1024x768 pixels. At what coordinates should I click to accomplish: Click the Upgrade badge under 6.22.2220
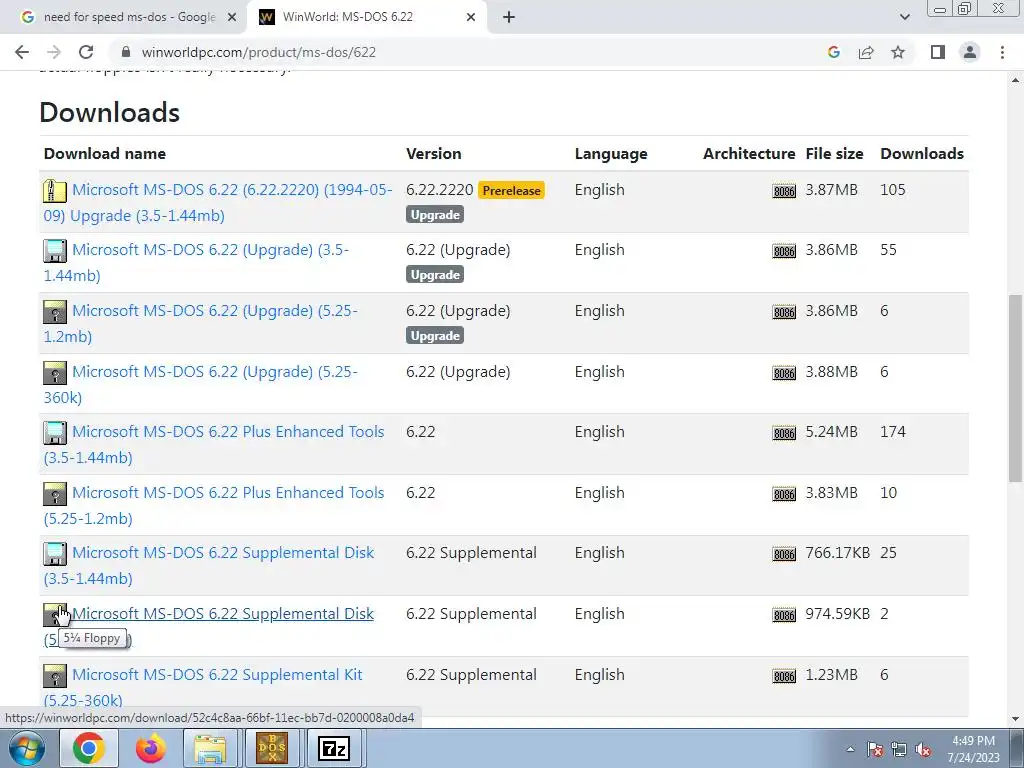(x=435, y=215)
